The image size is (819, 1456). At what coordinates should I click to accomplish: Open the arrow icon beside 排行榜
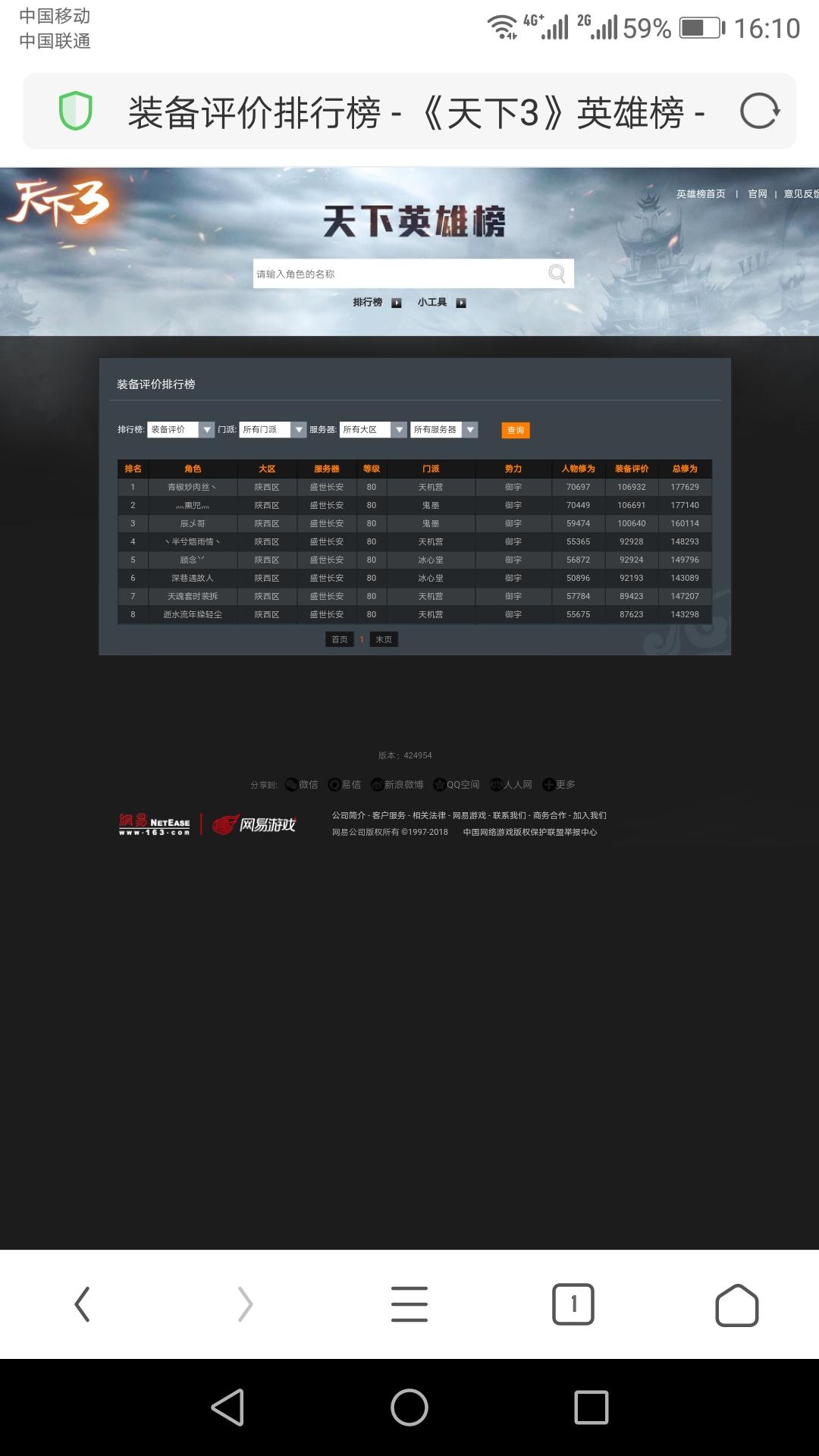pyautogui.click(x=396, y=303)
